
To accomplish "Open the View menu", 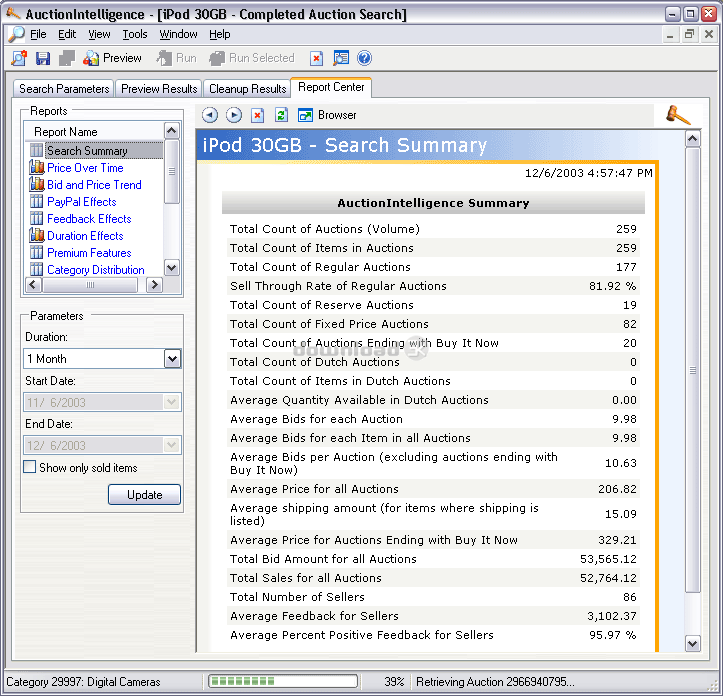I will click(x=99, y=35).
